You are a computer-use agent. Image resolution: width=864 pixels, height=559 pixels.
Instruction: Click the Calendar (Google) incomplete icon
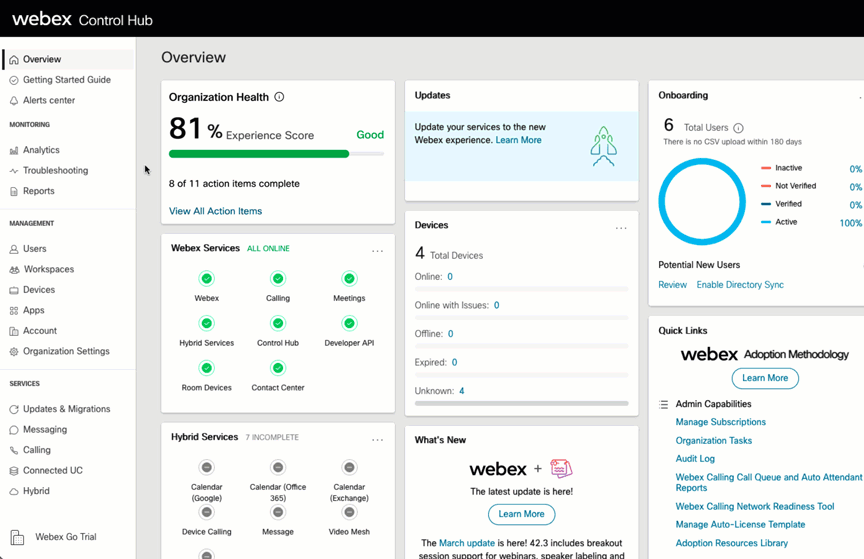[207, 467]
